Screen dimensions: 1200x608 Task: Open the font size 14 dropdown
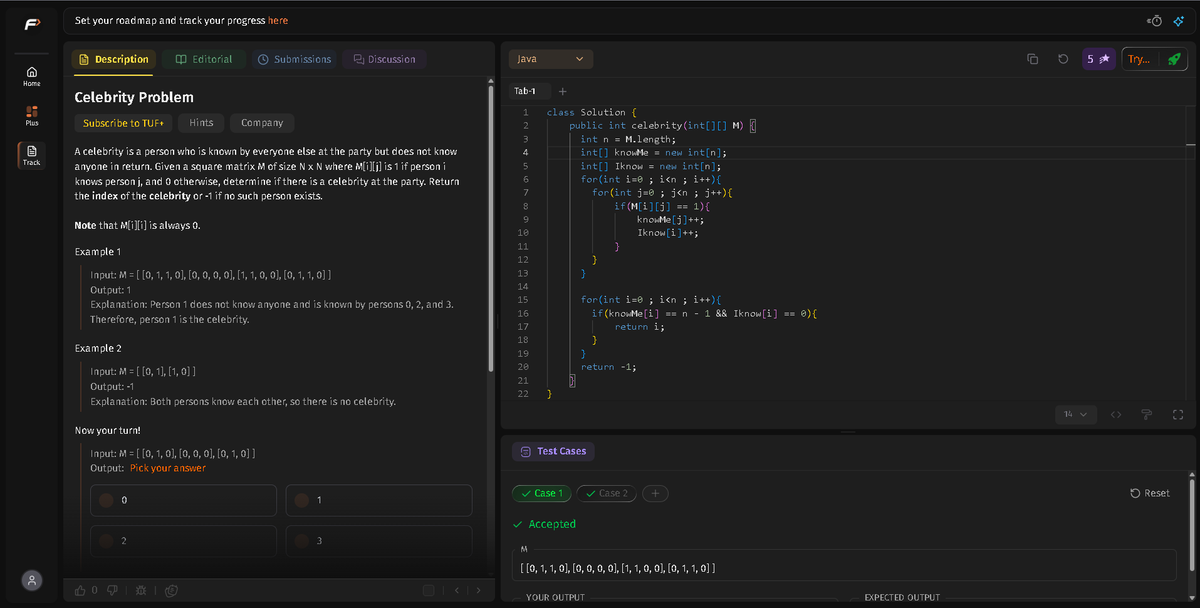click(x=1076, y=414)
